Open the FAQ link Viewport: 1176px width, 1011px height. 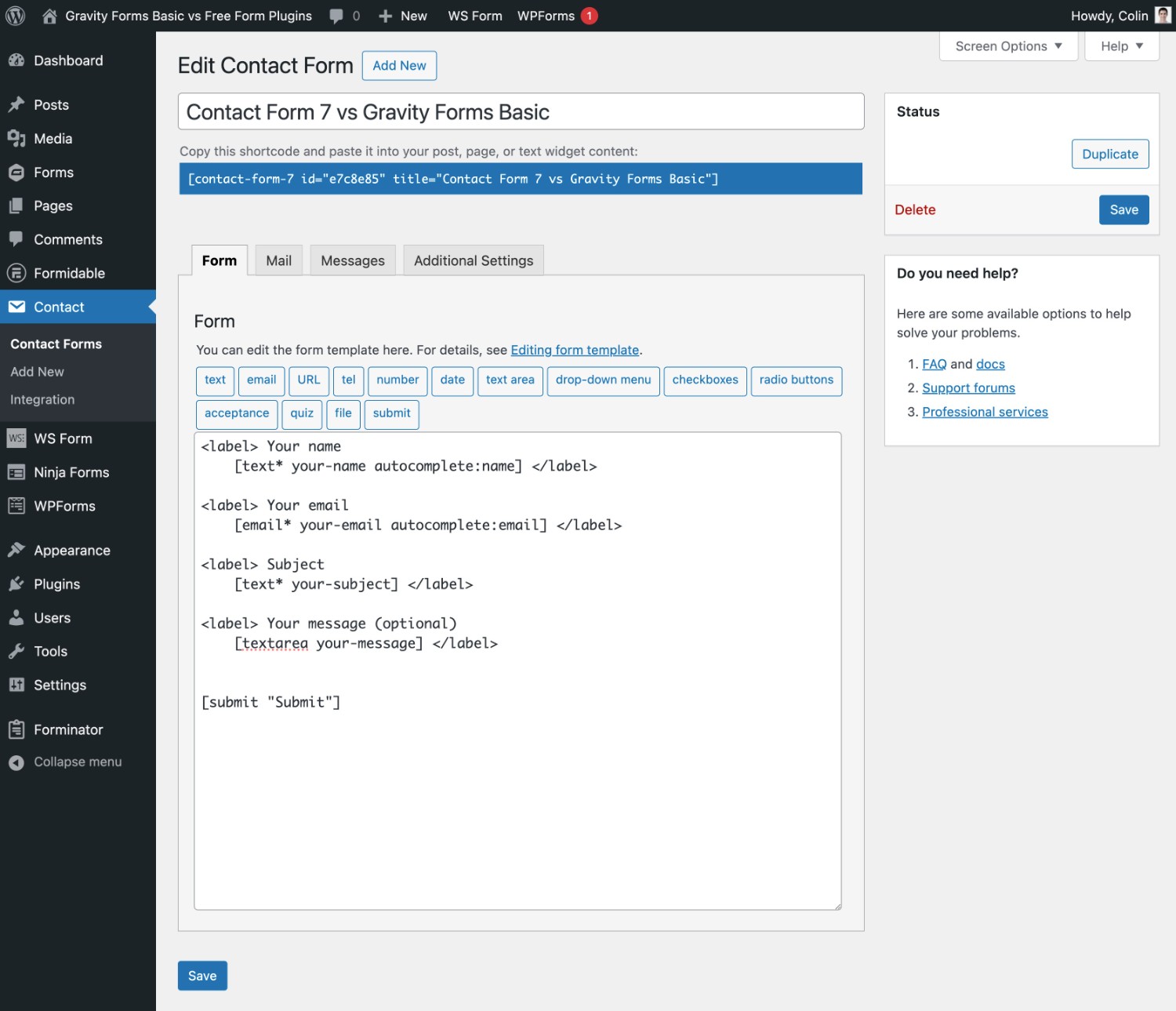[935, 364]
